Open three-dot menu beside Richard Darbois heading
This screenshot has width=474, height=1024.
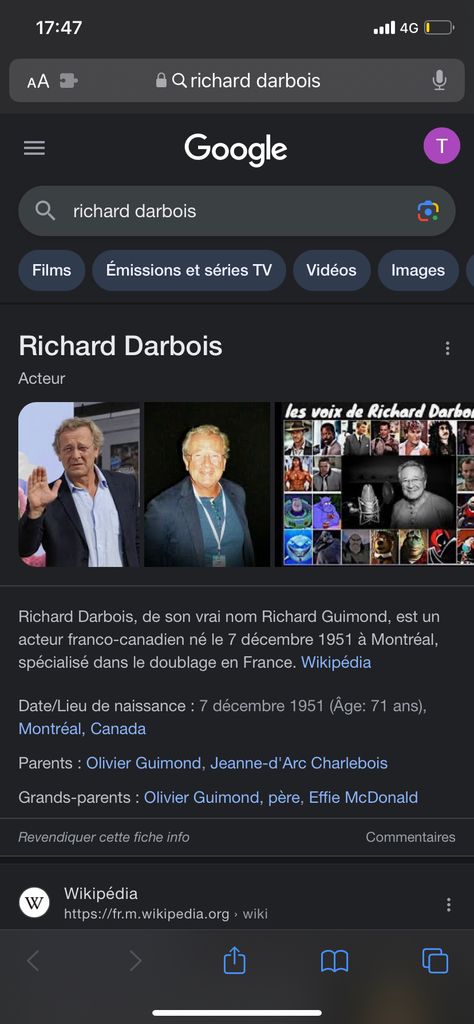[447, 348]
